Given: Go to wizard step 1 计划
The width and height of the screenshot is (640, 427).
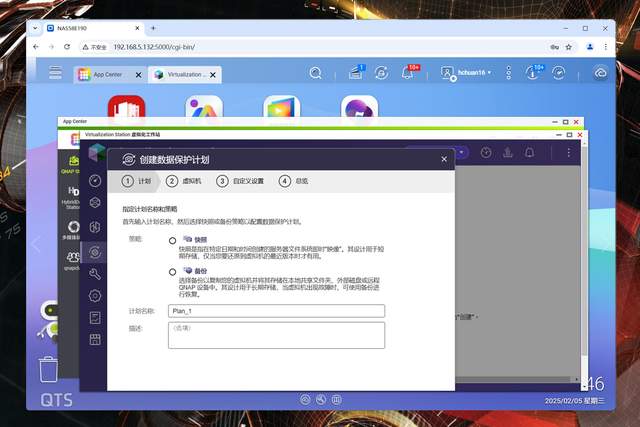Looking at the screenshot, I should 136,181.
